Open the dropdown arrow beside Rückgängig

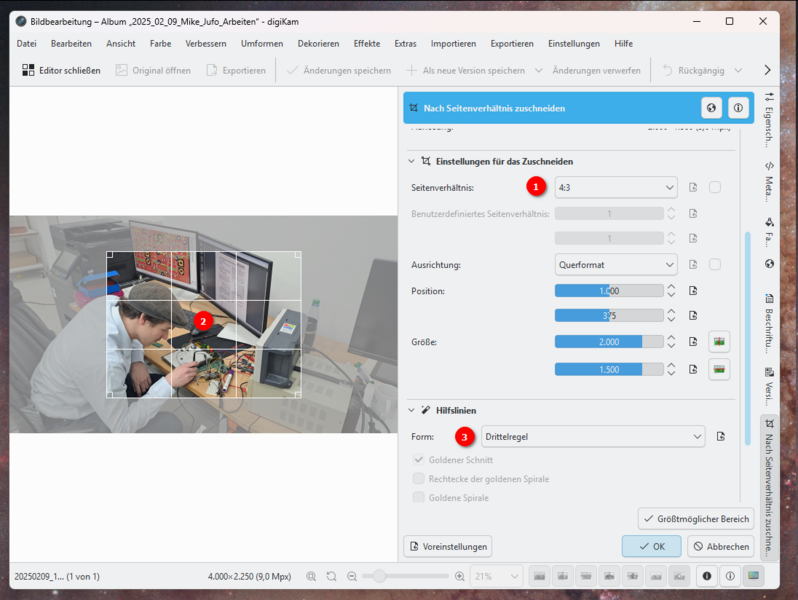(x=738, y=70)
